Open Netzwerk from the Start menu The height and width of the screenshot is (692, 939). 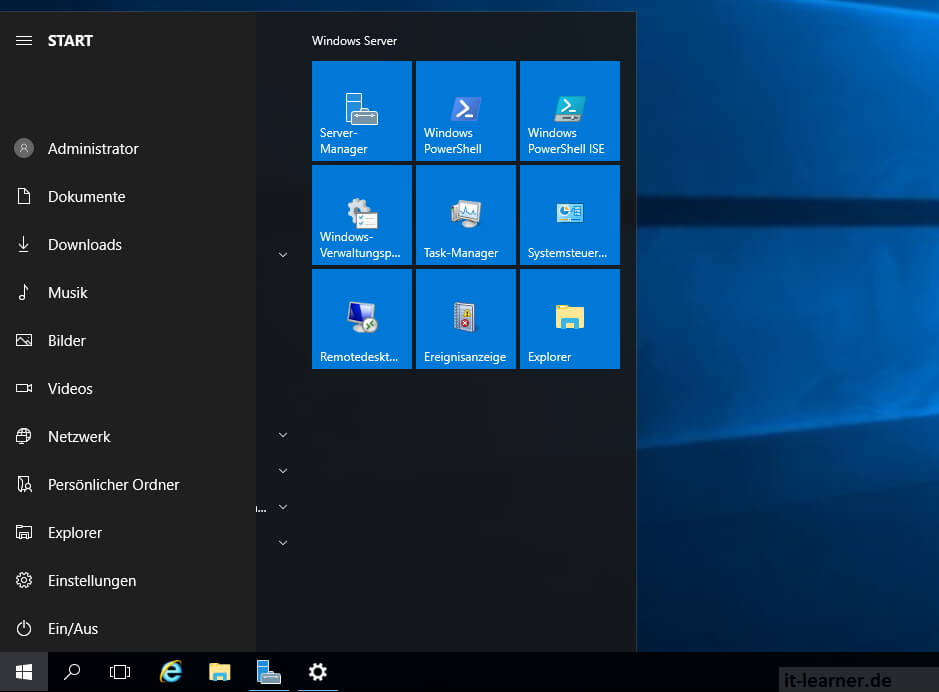pyautogui.click(x=128, y=436)
